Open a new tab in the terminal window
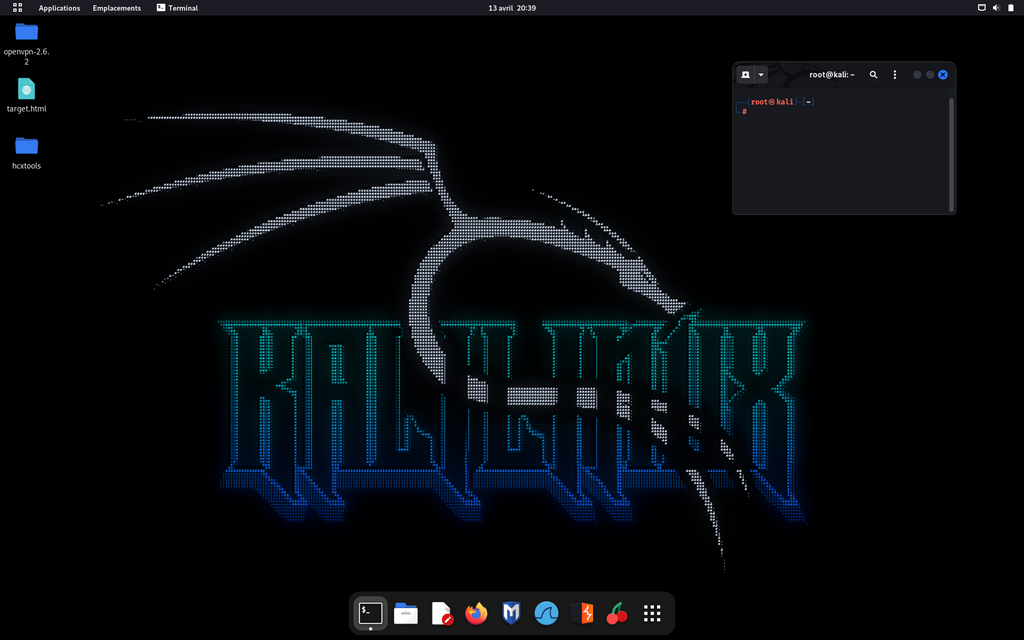 pos(745,74)
